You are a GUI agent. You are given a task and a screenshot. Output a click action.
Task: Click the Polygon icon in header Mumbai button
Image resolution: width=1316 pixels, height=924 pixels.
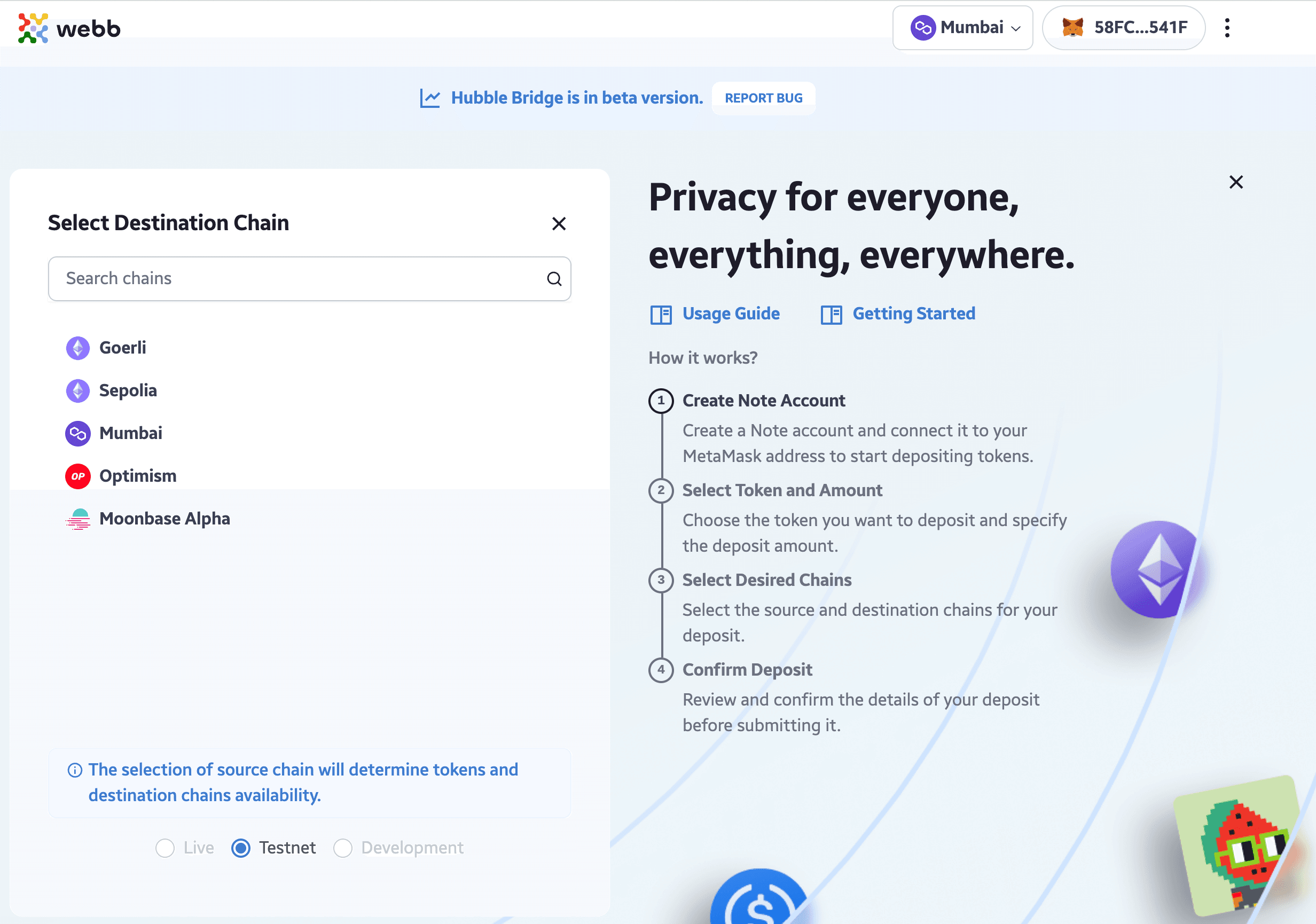pyautogui.click(x=923, y=28)
